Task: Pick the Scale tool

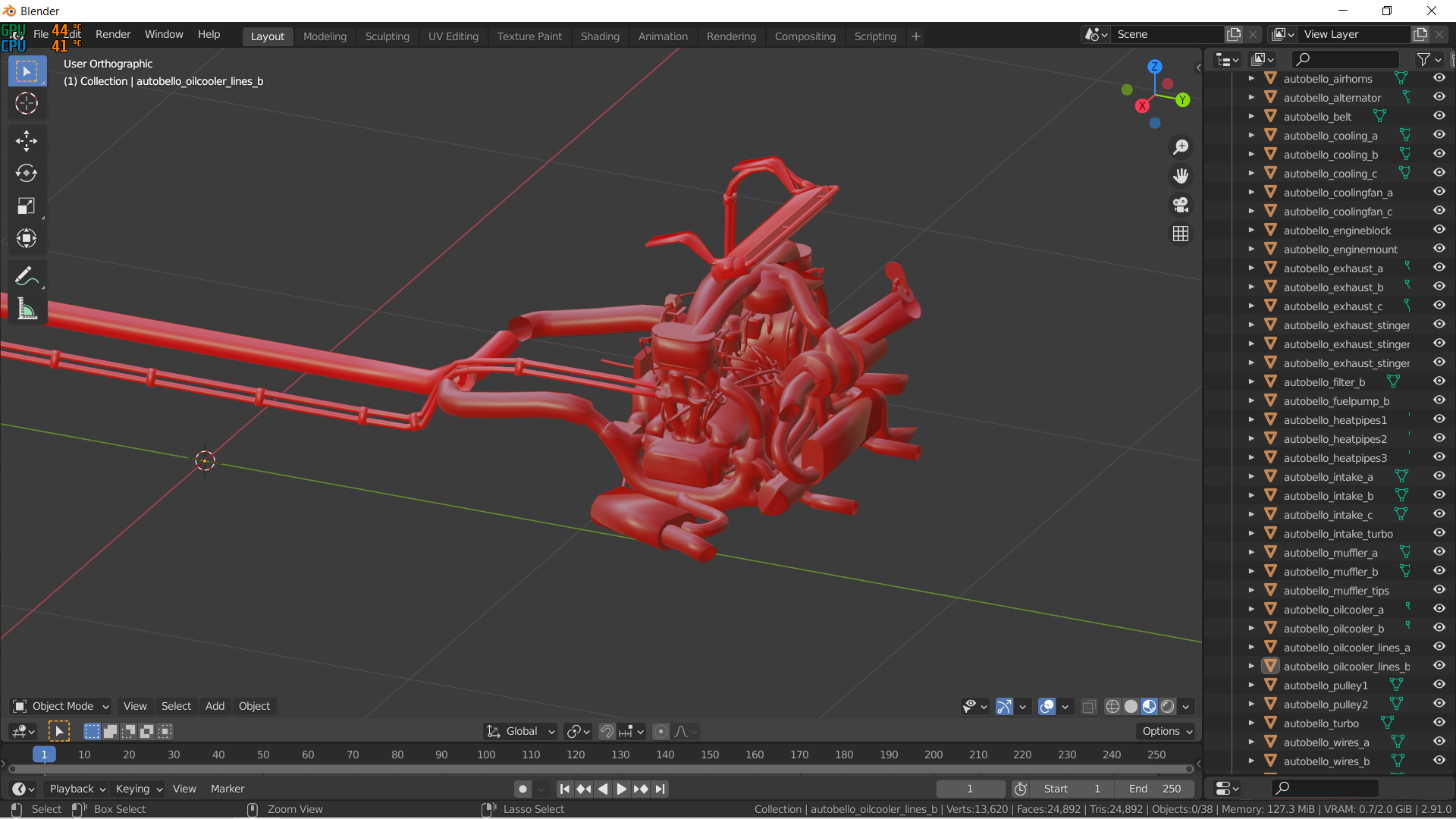Action: 27,206
